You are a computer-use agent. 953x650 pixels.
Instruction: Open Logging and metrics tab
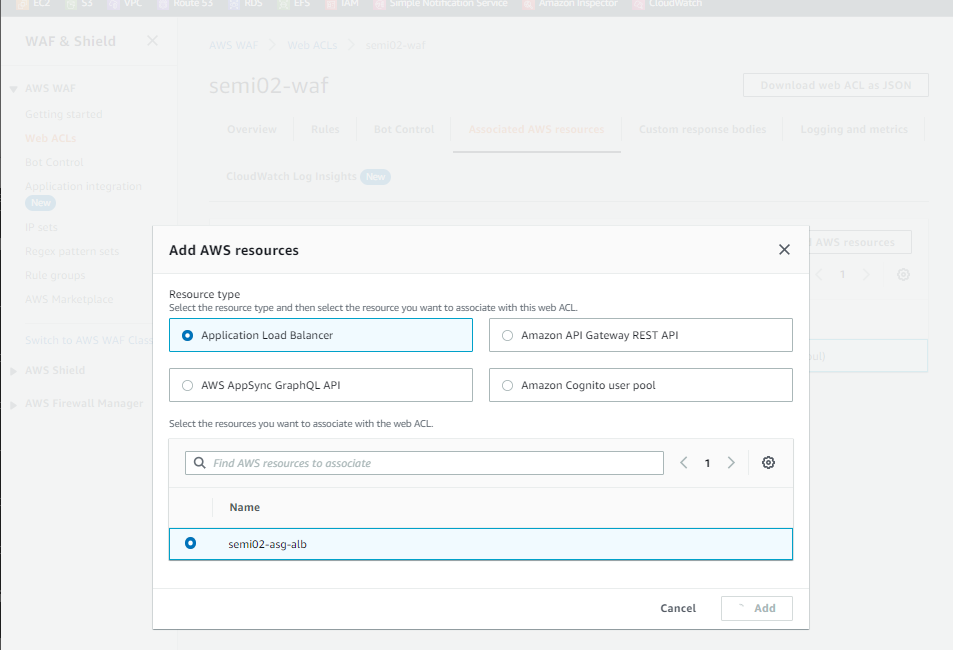pyautogui.click(x=854, y=129)
